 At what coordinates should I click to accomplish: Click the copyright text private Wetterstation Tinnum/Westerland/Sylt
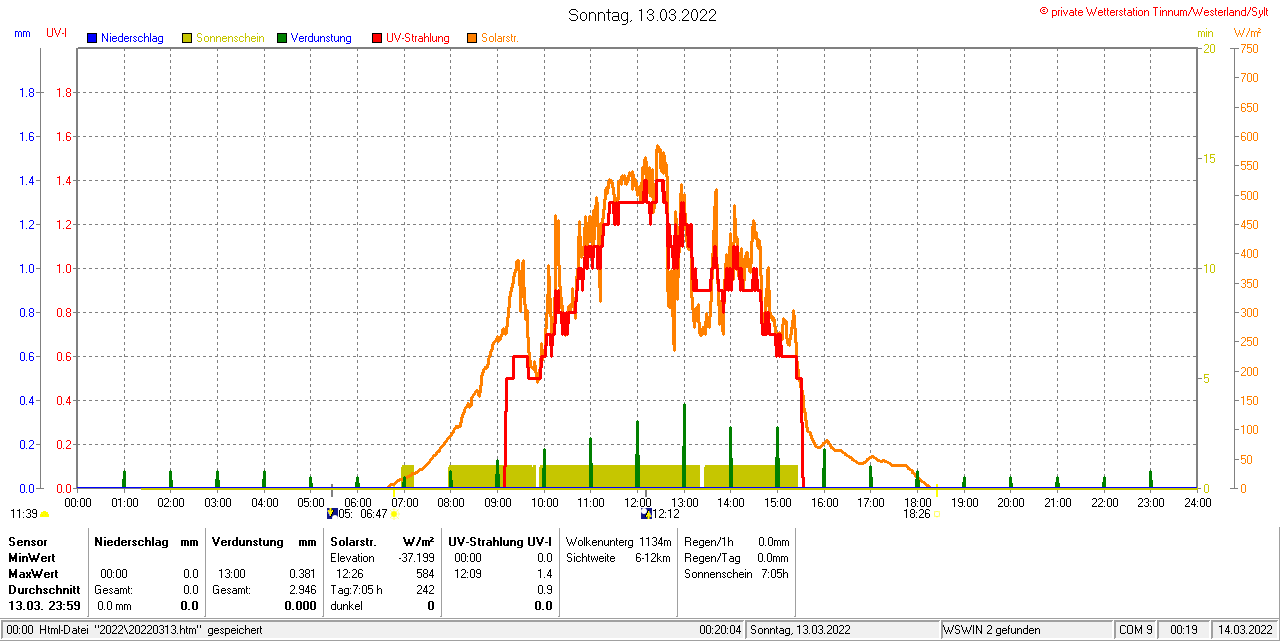[1154, 11]
